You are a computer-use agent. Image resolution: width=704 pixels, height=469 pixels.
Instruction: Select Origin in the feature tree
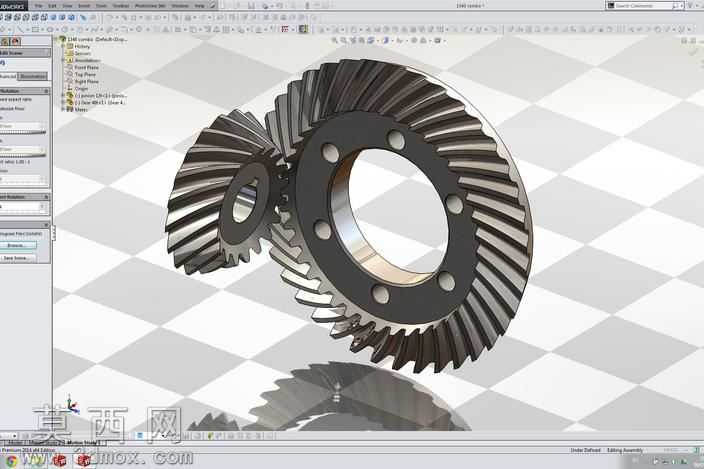(x=81, y=88)
